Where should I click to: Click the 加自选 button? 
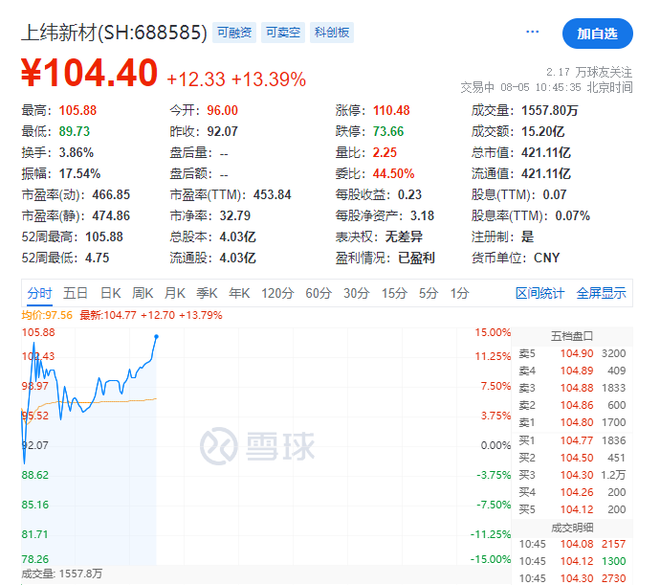click(x=597, y=33)
